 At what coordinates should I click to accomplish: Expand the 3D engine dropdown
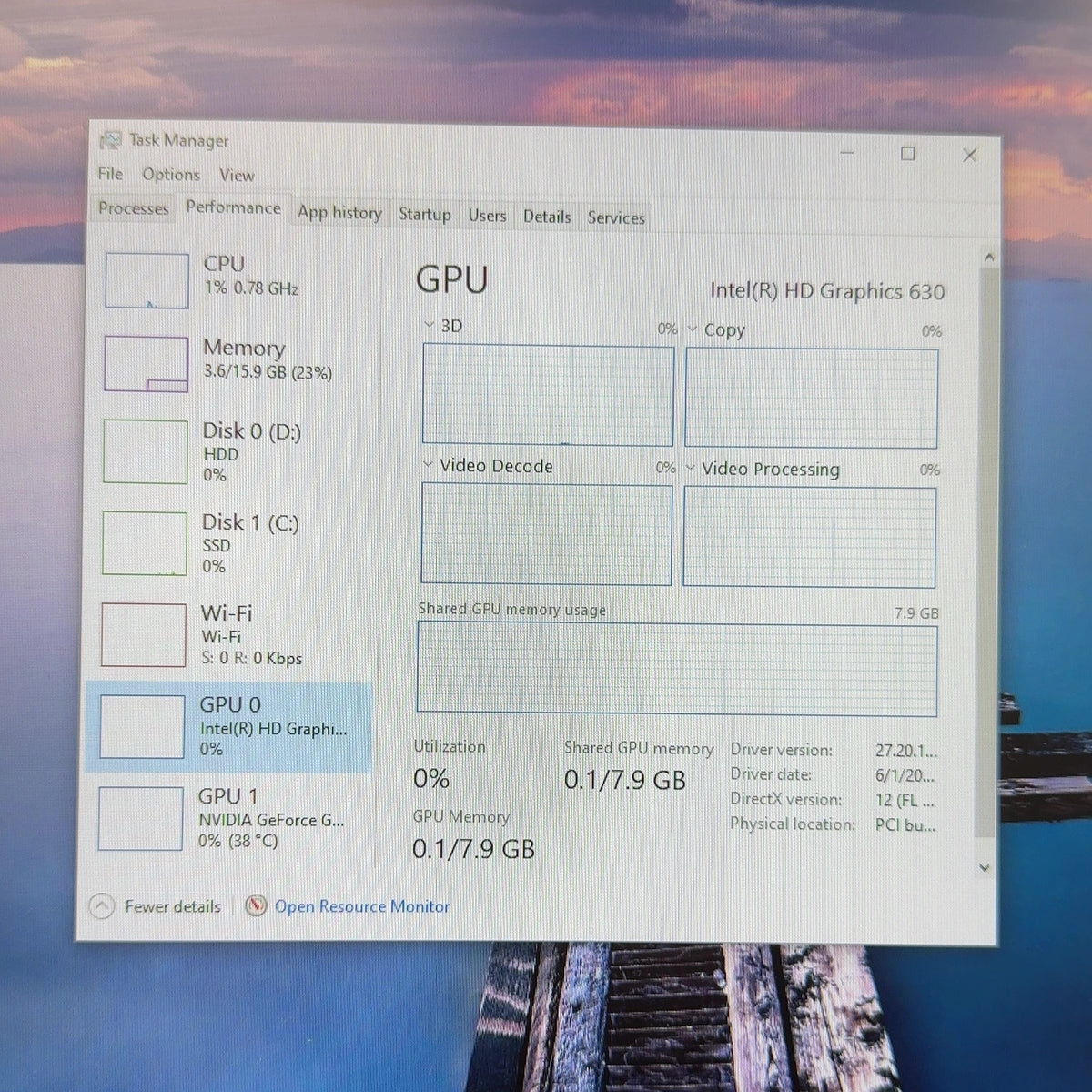click(x=430, y=326)
